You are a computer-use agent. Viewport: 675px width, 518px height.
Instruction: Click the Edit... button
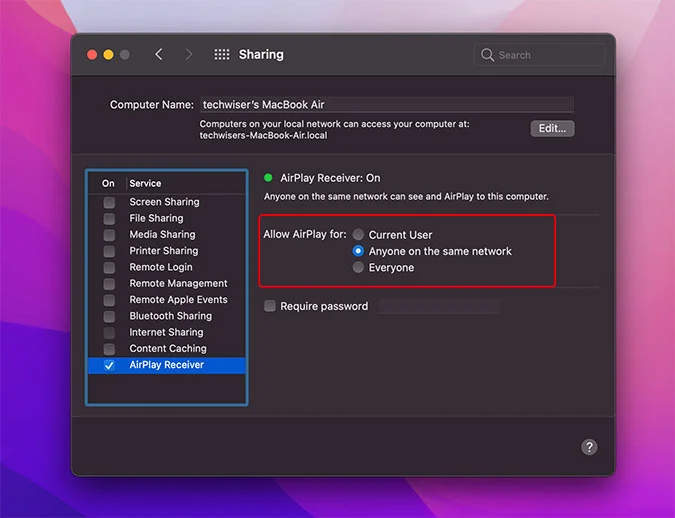(552, 128)
